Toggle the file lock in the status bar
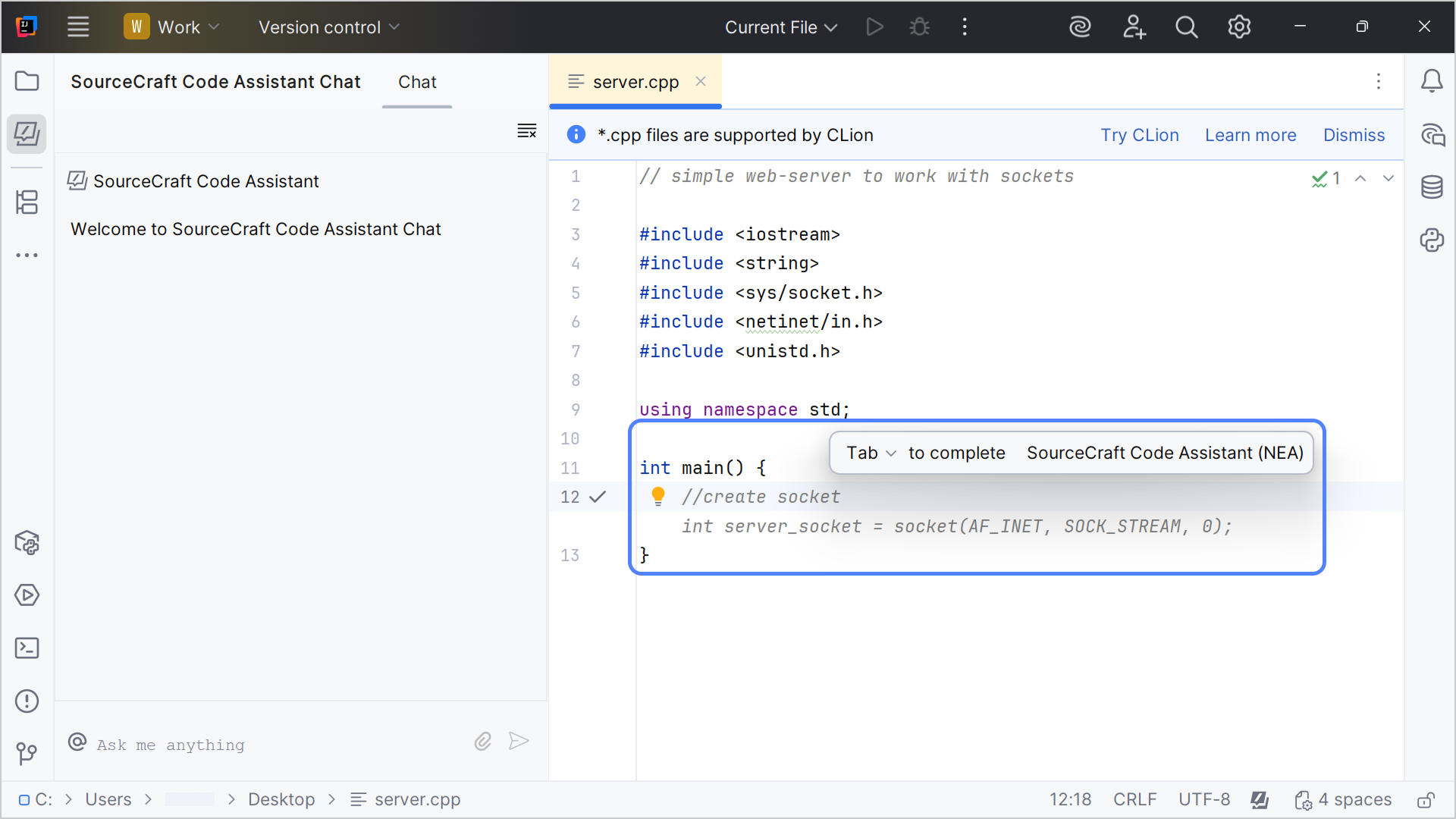The image size is (1456, 819). tap(1426, 799)
